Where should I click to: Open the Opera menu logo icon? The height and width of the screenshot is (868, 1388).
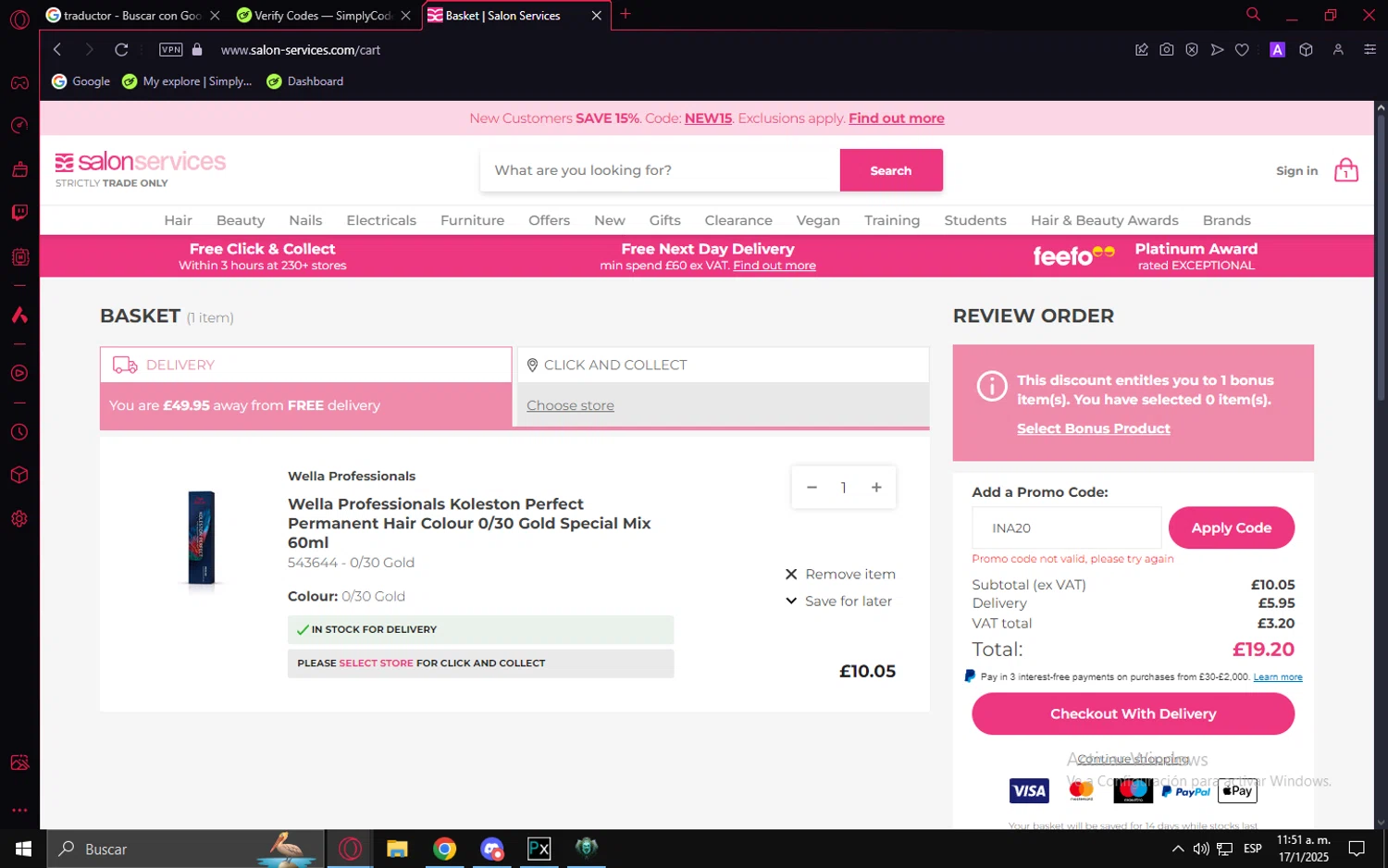(x=19, y=19)
